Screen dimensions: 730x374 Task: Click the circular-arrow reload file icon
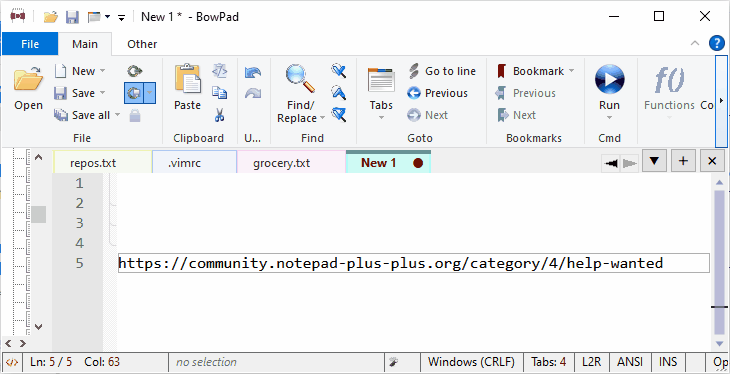(135, 71)
